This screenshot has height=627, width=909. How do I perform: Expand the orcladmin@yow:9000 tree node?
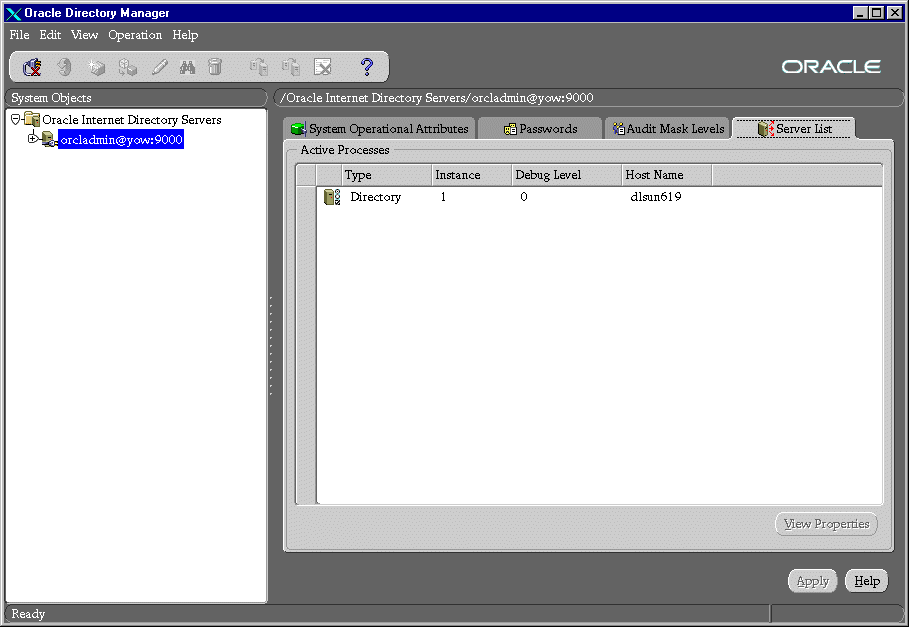click(x=32, y=139)
